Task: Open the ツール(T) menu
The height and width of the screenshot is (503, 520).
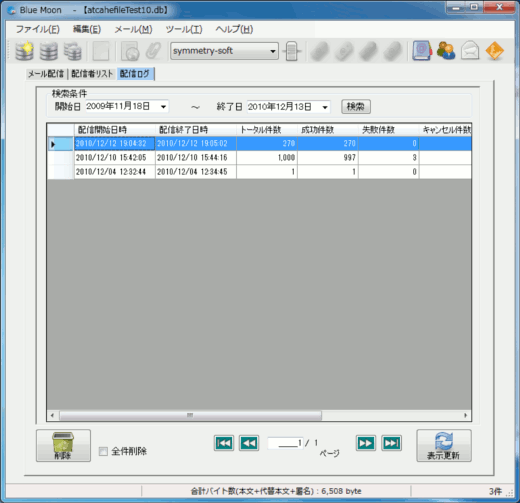Action: tap(184, 29)
